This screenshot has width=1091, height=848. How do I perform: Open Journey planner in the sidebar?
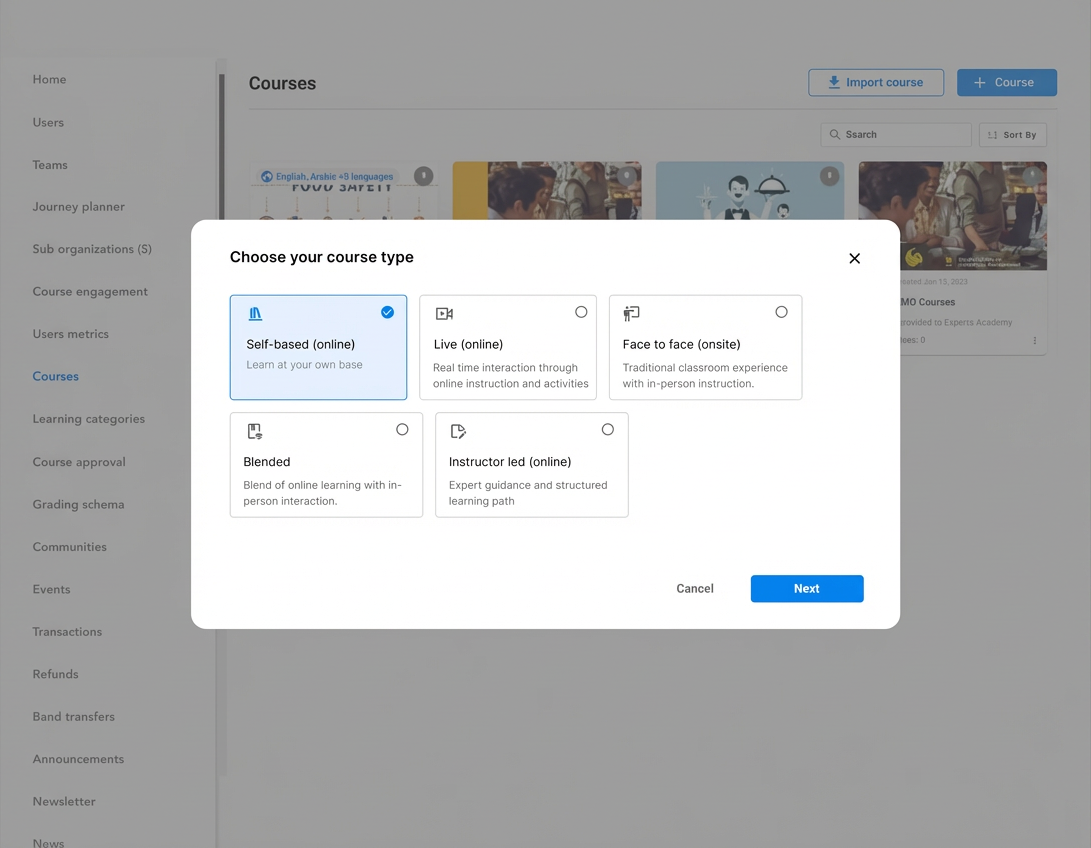pyautogui.click(x=79, y=207)
